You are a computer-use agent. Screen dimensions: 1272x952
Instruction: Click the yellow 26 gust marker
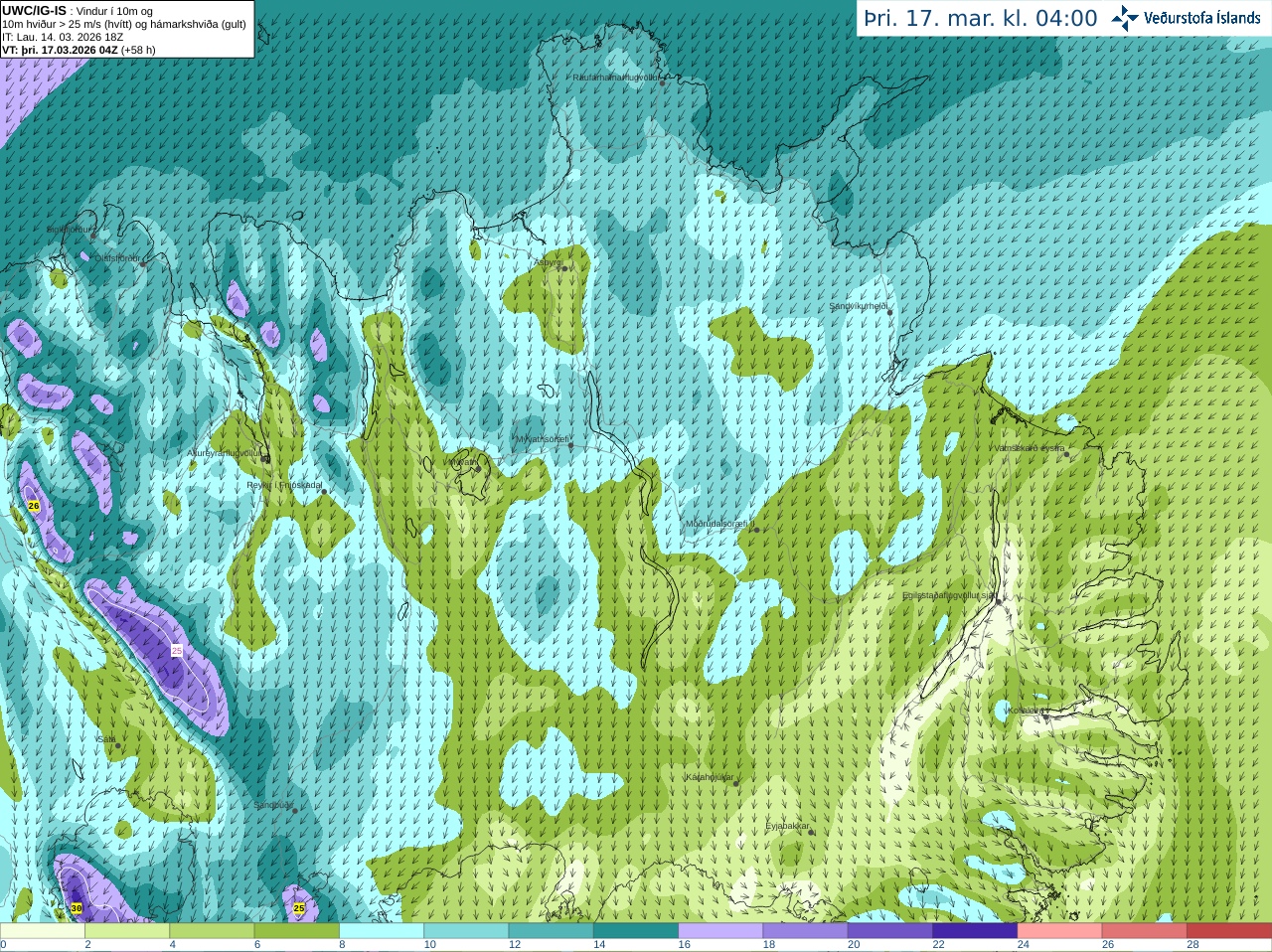(34, 506)
